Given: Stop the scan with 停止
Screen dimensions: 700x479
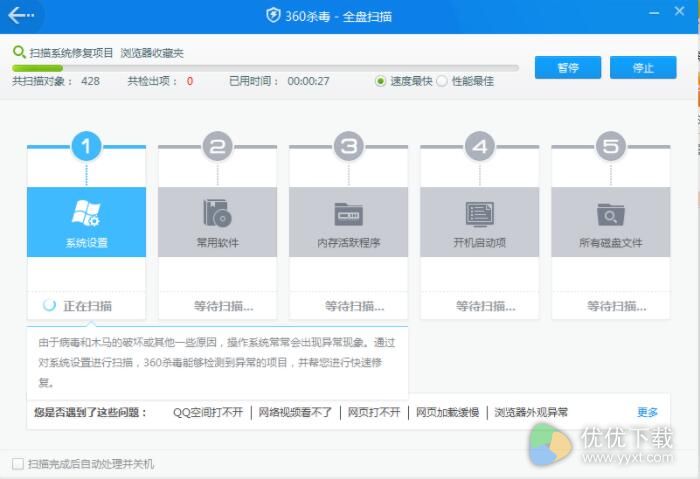Looking at the screenshot, I should [643, 67].
